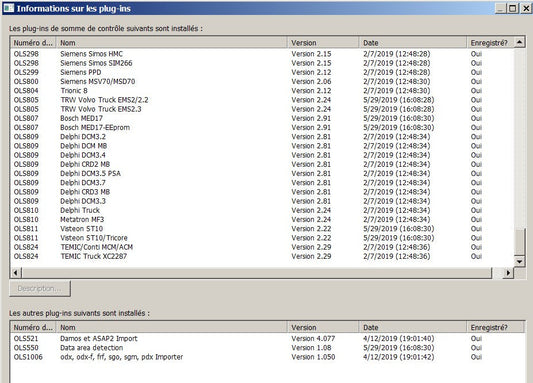Minimize the plug-ins information window

(500, 8)
